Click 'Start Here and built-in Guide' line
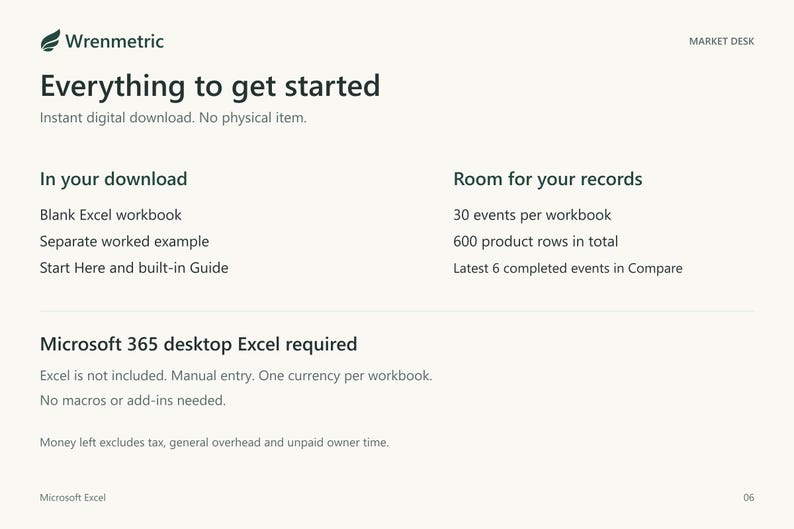The height and width of the screenshot is (529, 794). [x=134, y=268]
